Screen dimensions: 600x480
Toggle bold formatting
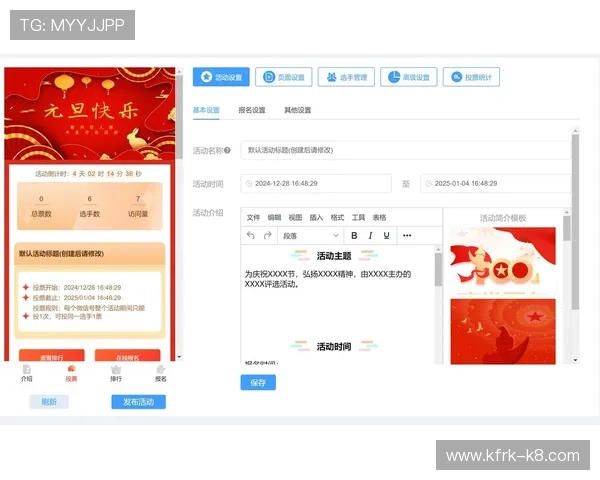coord(354,235)
